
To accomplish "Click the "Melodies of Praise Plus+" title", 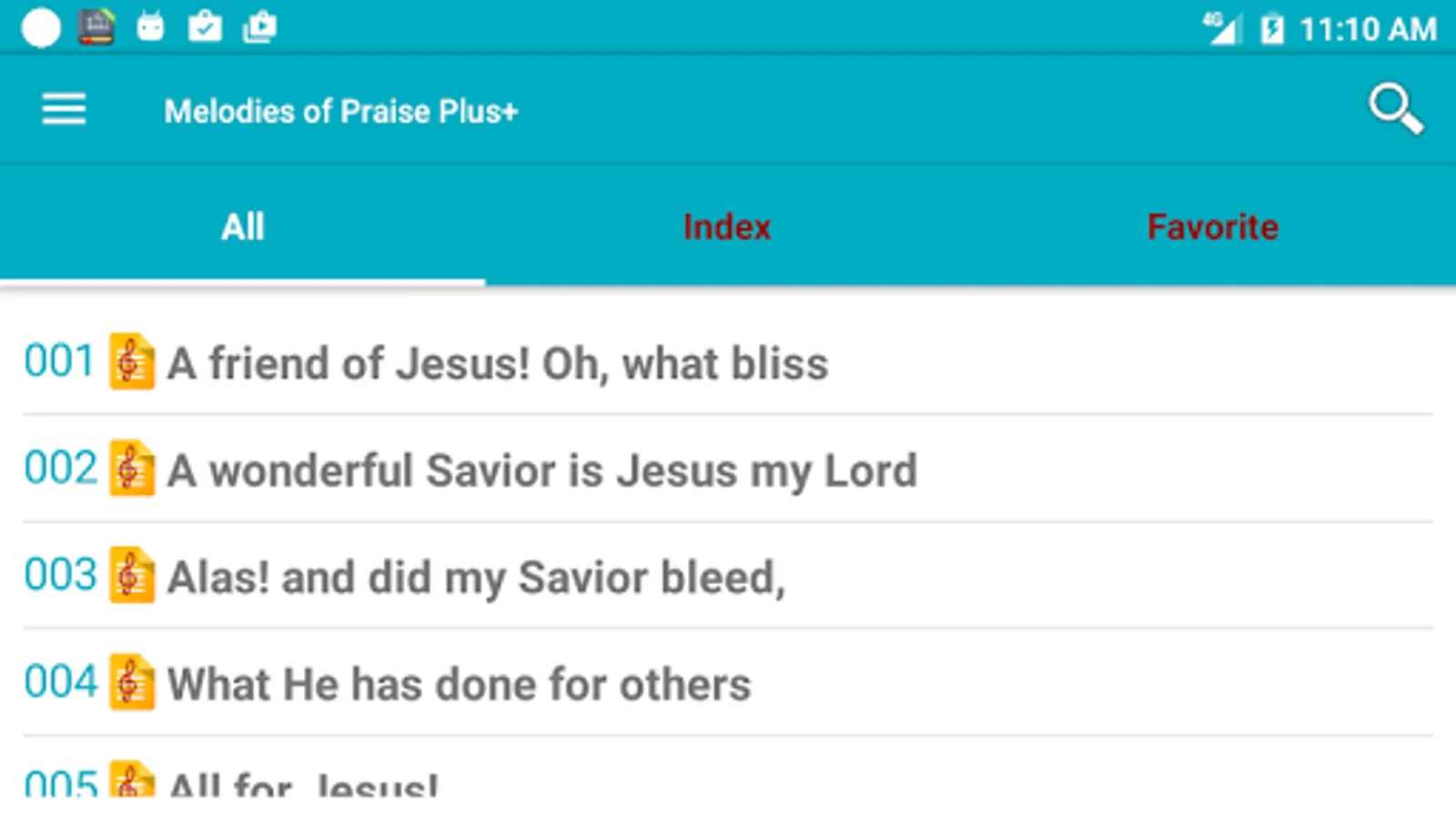I will point(341,111).
